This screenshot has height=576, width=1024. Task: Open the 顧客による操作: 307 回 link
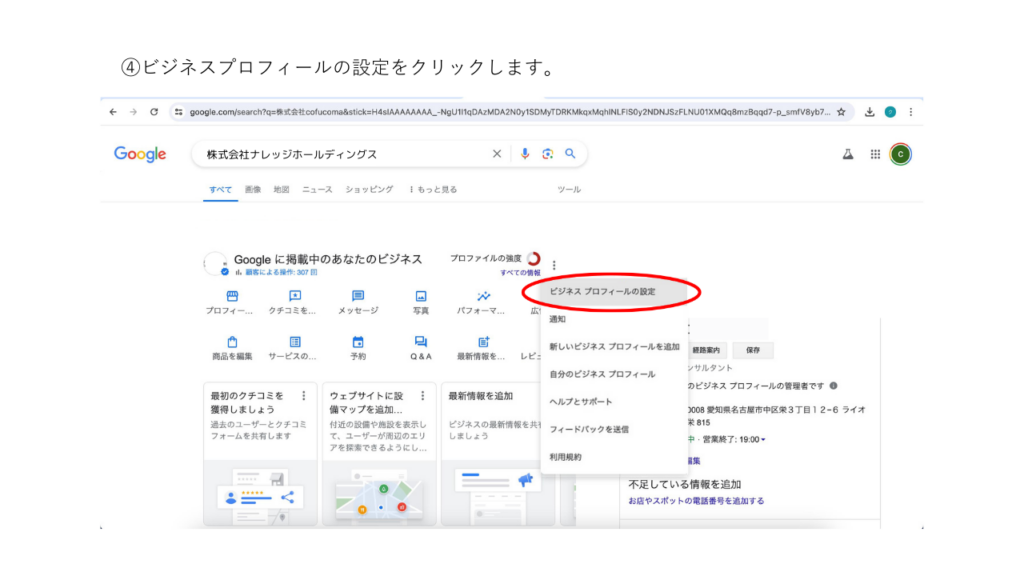click(x=281, y=272)
